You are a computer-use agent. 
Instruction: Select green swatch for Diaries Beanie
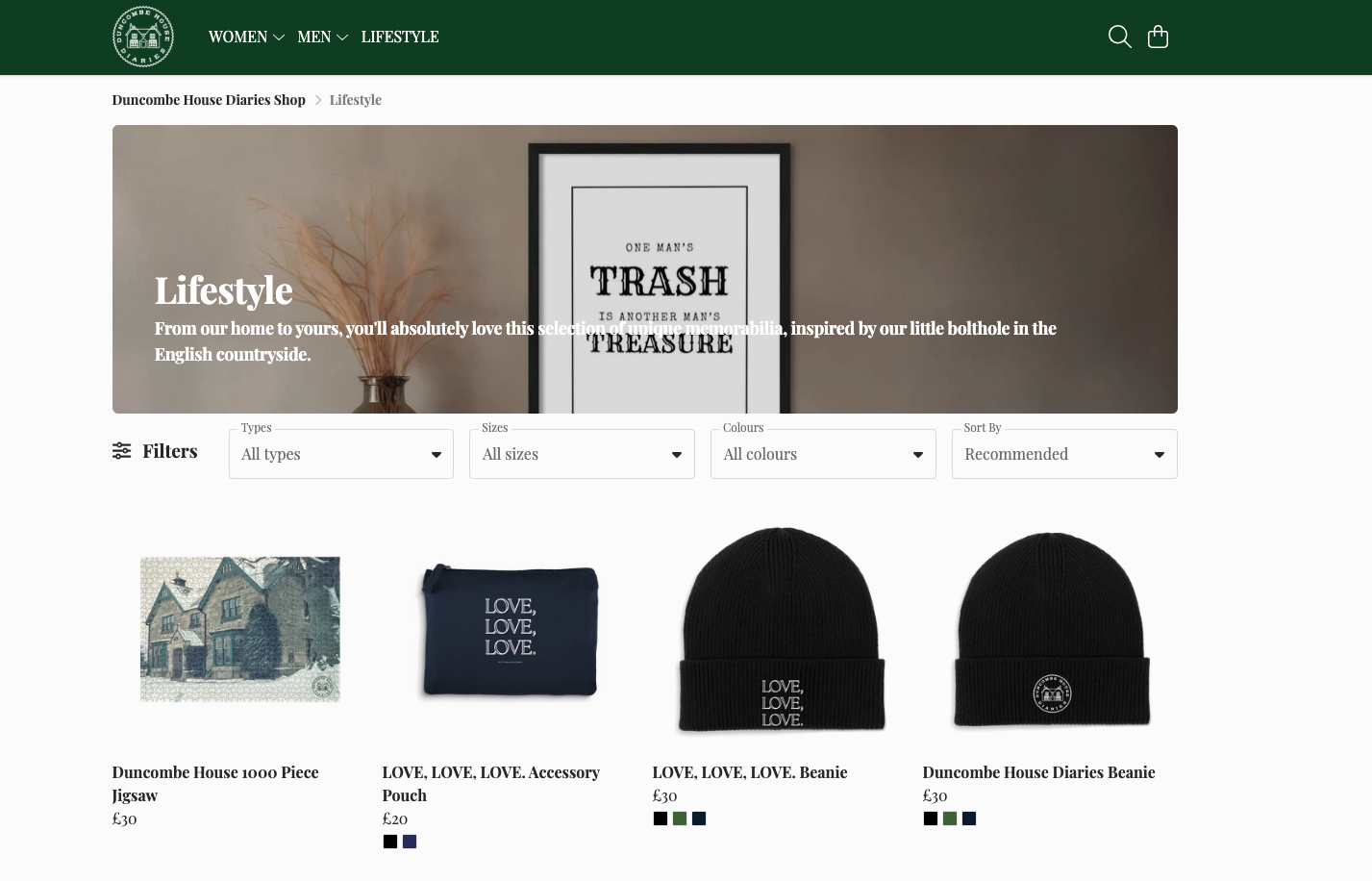tap(950, 818)
